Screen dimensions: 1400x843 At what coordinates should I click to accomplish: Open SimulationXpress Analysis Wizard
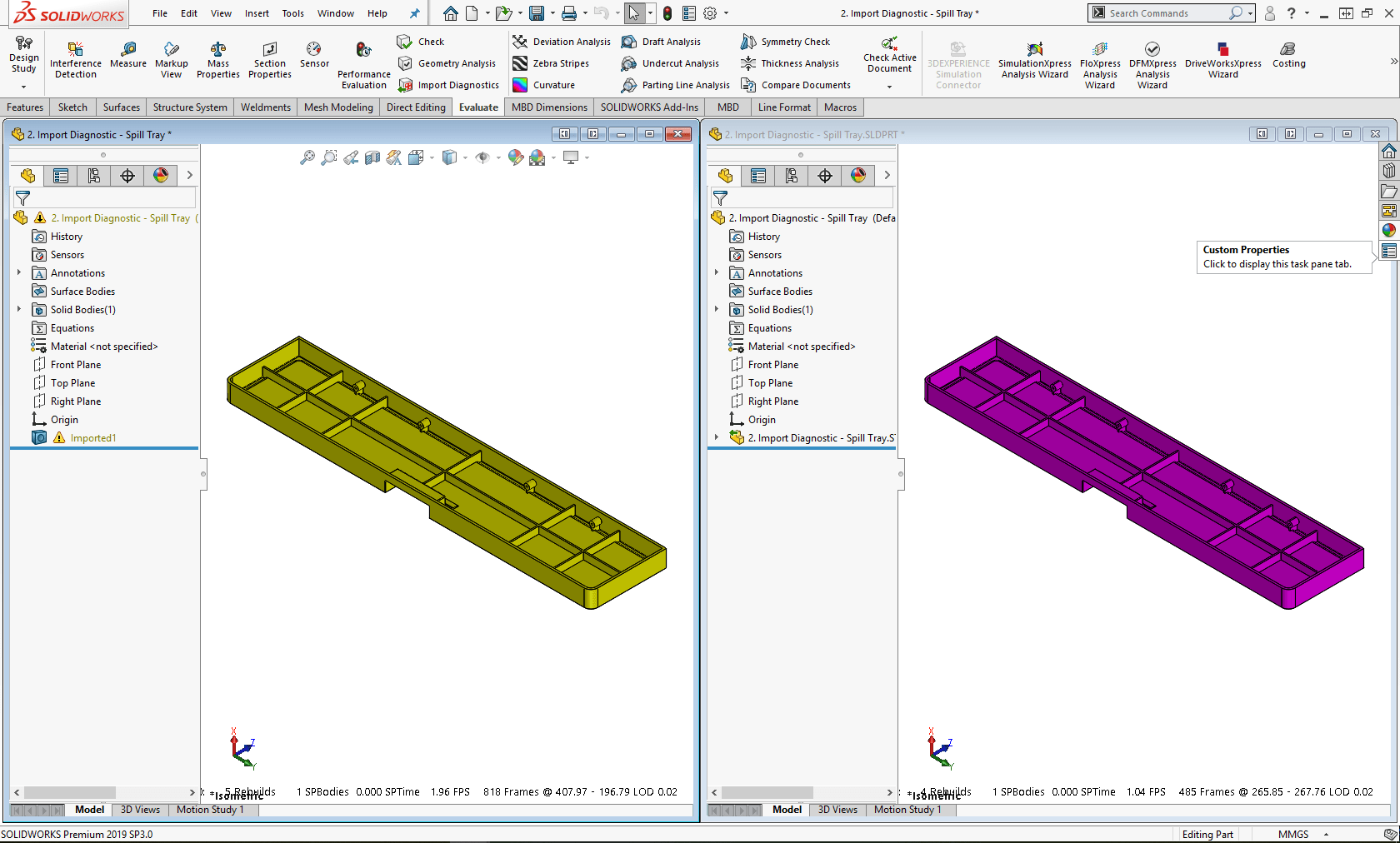(1035, 60)
